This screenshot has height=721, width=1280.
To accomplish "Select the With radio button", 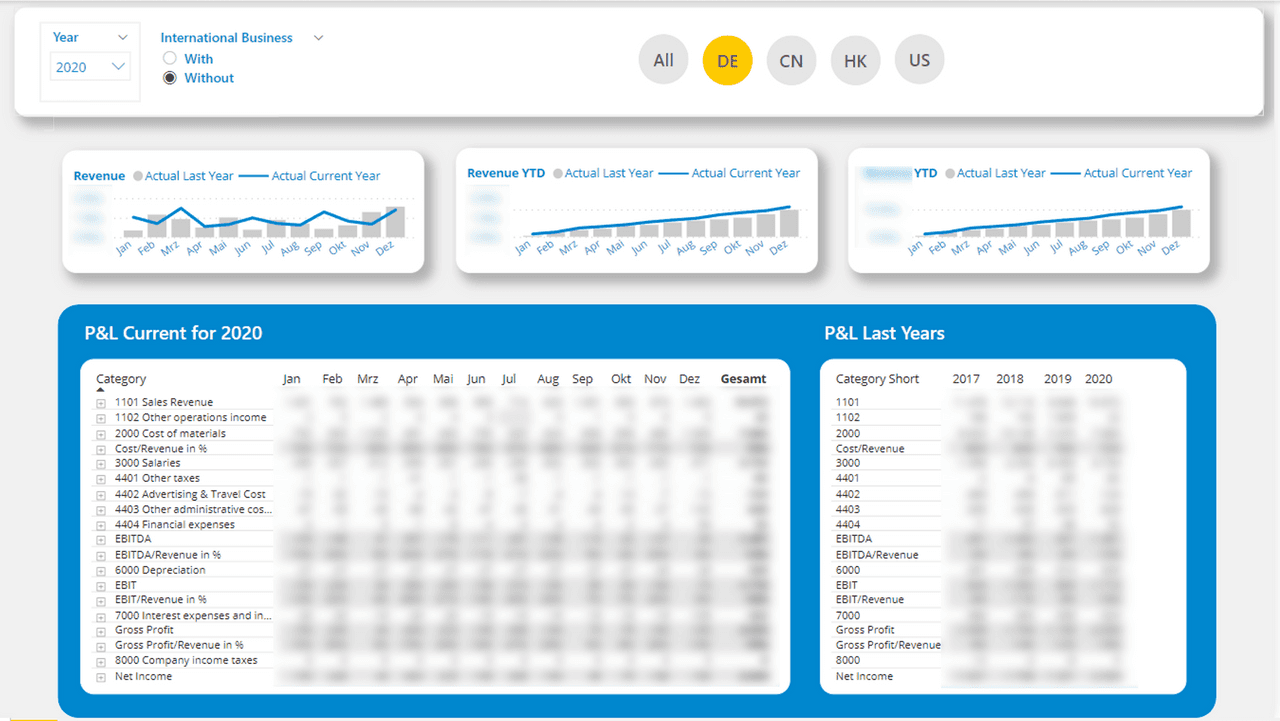I will point(170,58).
